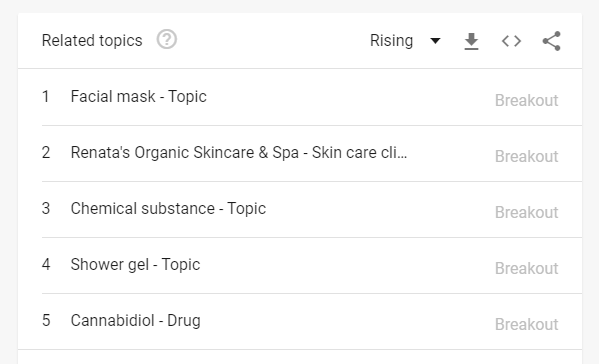
Task: Open Facial mask topic
Action: [138, 97]
